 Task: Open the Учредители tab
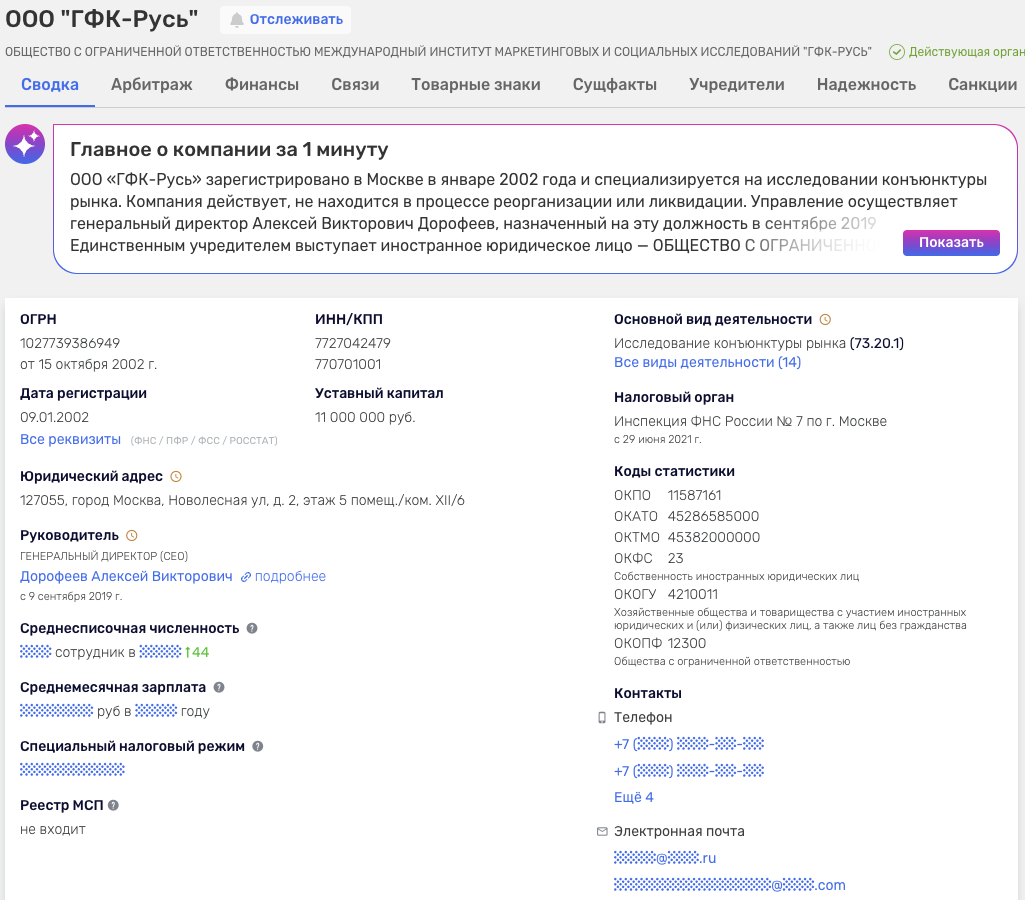tap(737, 84)
